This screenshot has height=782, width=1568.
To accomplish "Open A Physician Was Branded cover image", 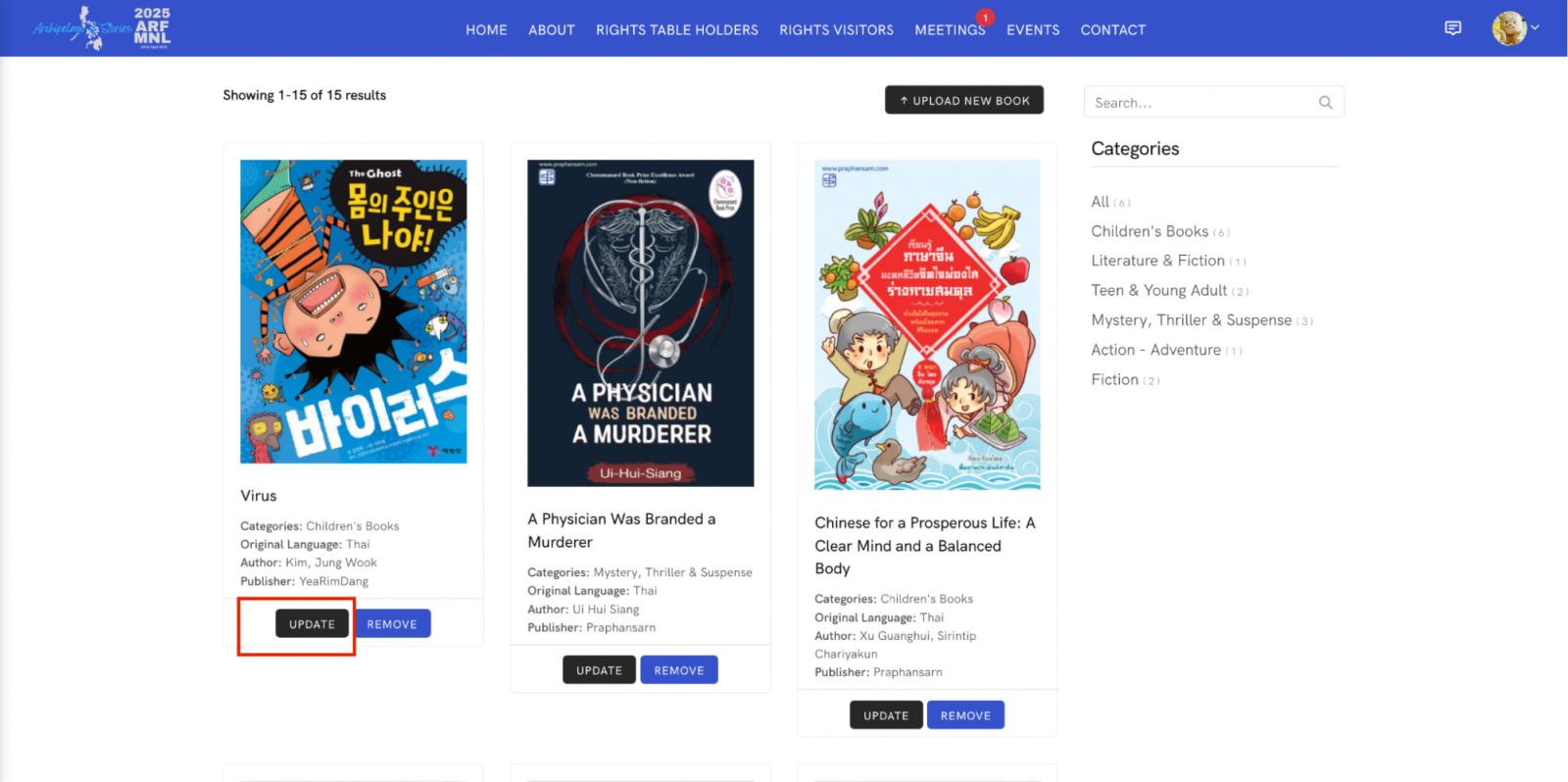I will coord(640,322).
